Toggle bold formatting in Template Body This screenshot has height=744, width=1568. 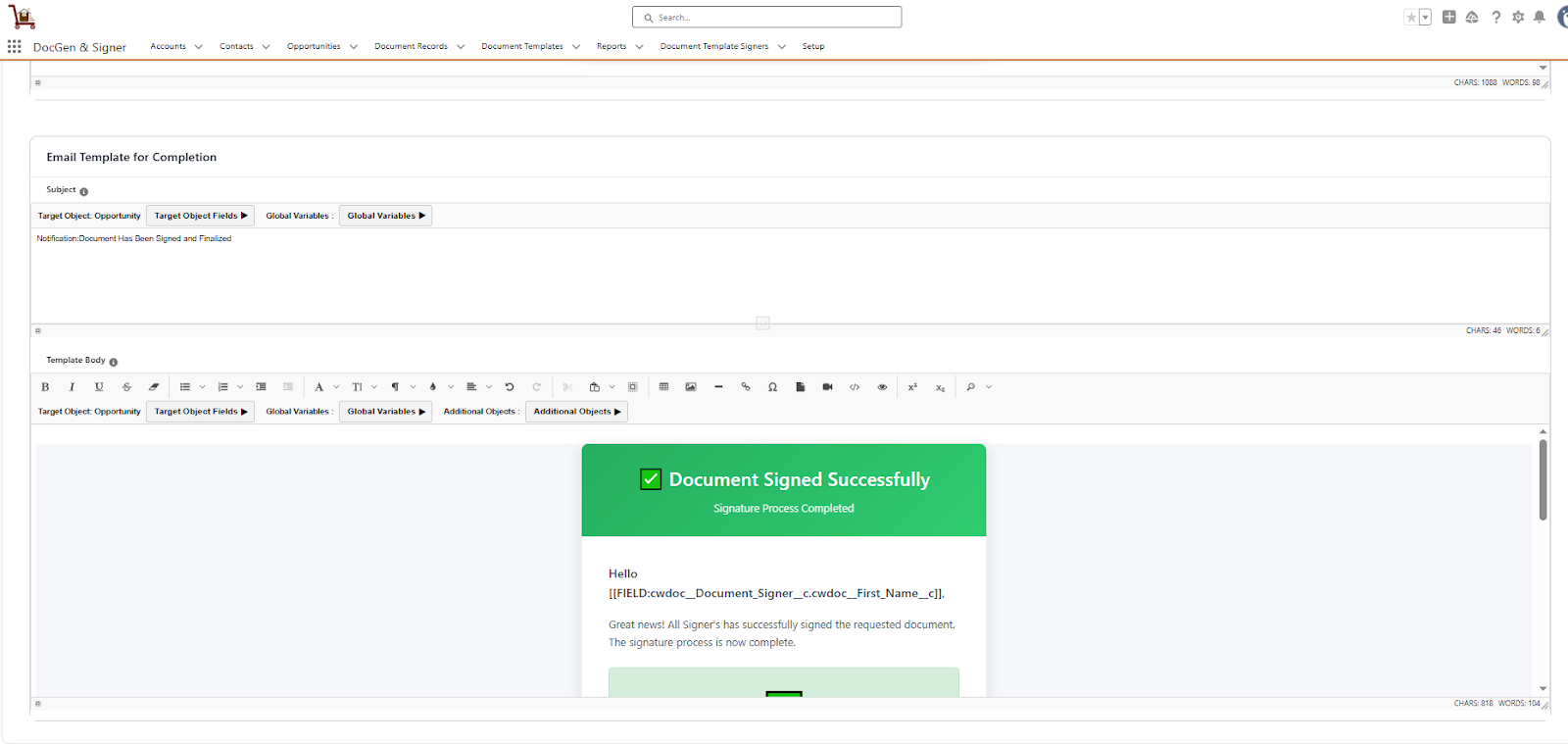(x=45, y=387)
